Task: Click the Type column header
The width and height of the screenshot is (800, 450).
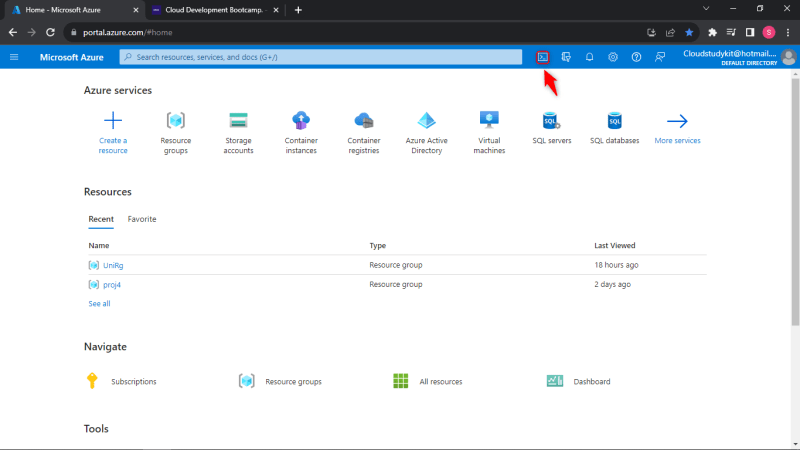Action: point(378,245)
